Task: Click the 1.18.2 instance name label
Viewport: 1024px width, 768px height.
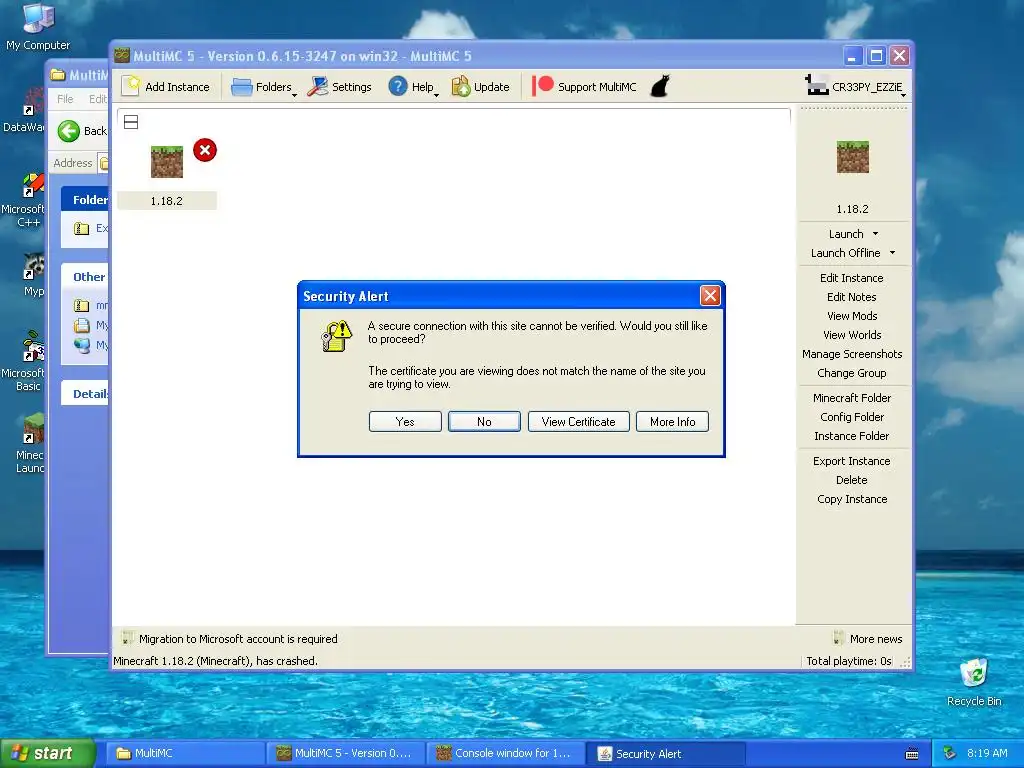Action: click(x=167, y=200)
